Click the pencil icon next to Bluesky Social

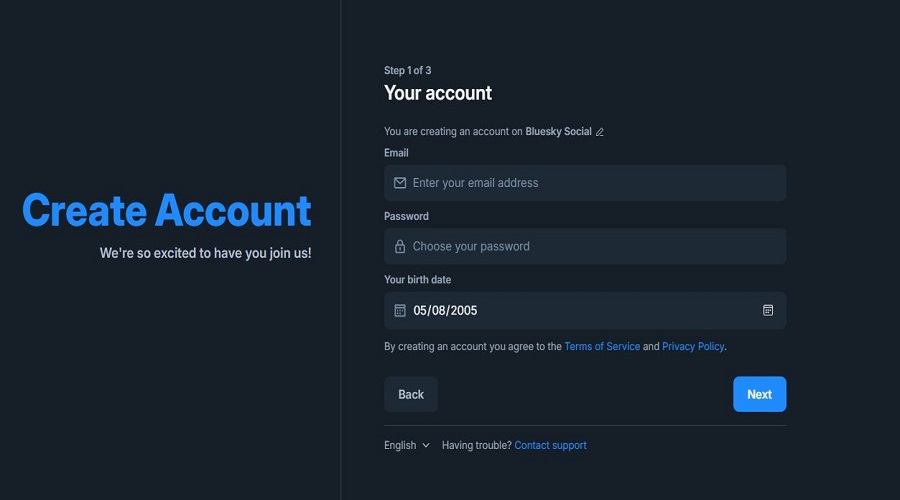(x=599, y=132)
